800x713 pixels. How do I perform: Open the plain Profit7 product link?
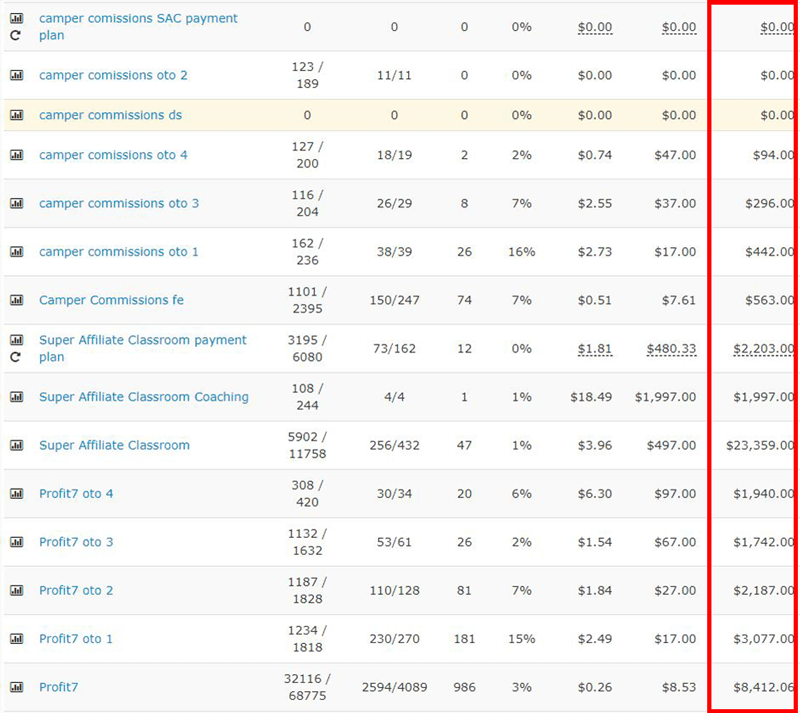coord(59,687)
